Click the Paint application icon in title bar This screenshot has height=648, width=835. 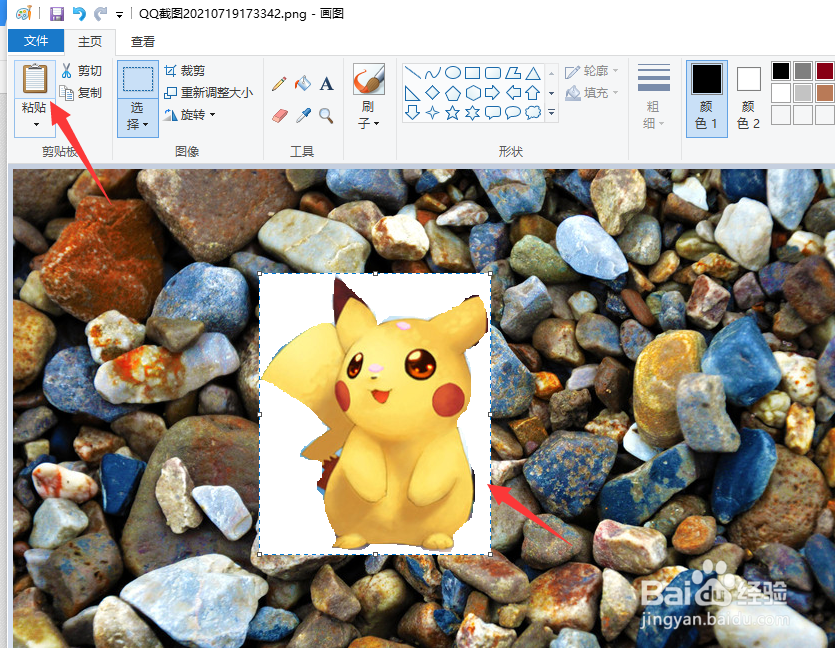coord(23,13)
